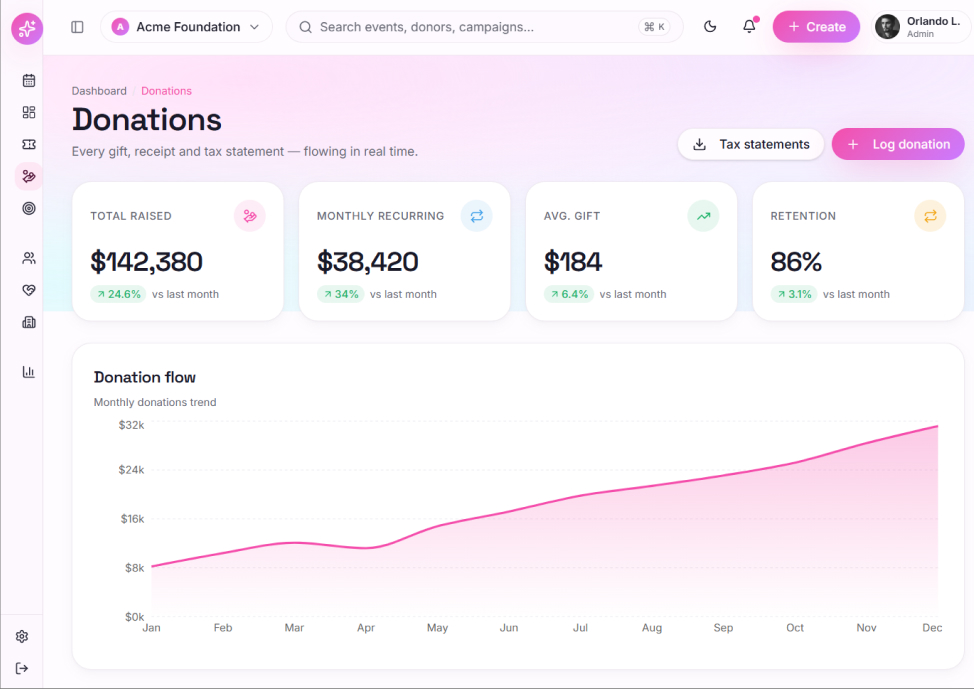This screenshot has height=689, width=974.
Task: Open the tickets sidebar icon
Action: click(x=29, y=144)
